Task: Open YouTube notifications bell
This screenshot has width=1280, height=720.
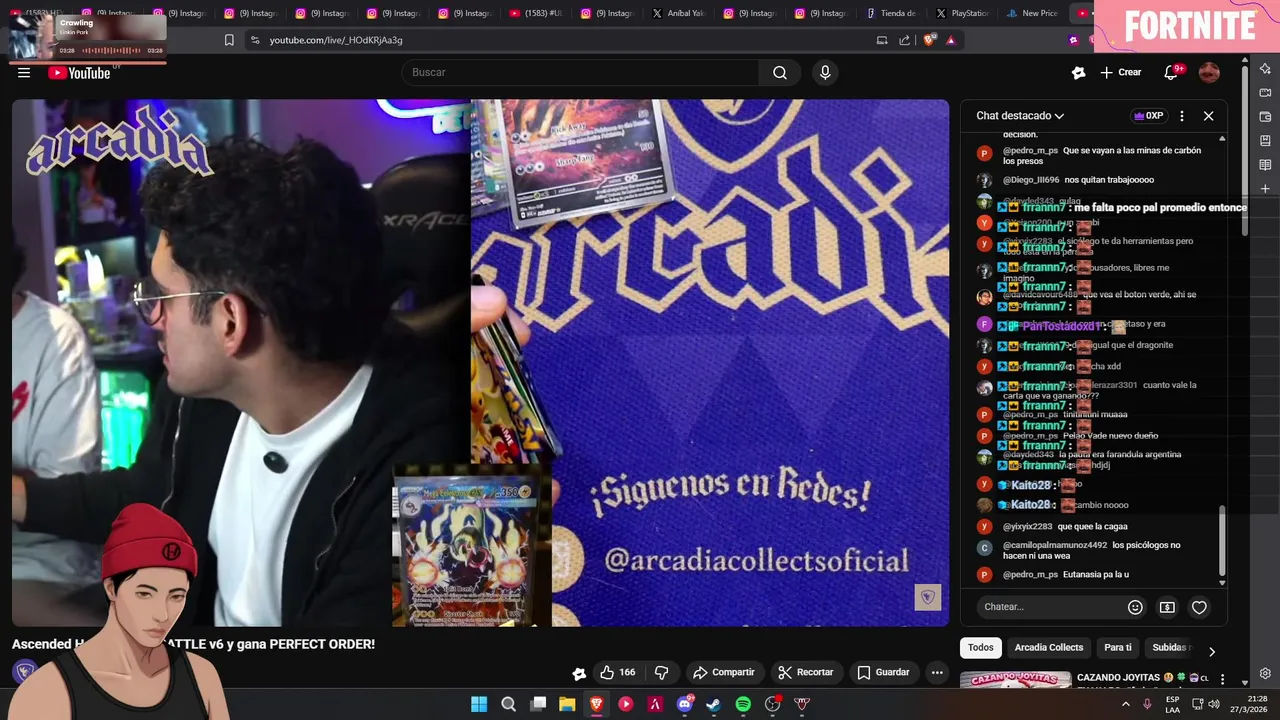Action: coord(1171,72)
